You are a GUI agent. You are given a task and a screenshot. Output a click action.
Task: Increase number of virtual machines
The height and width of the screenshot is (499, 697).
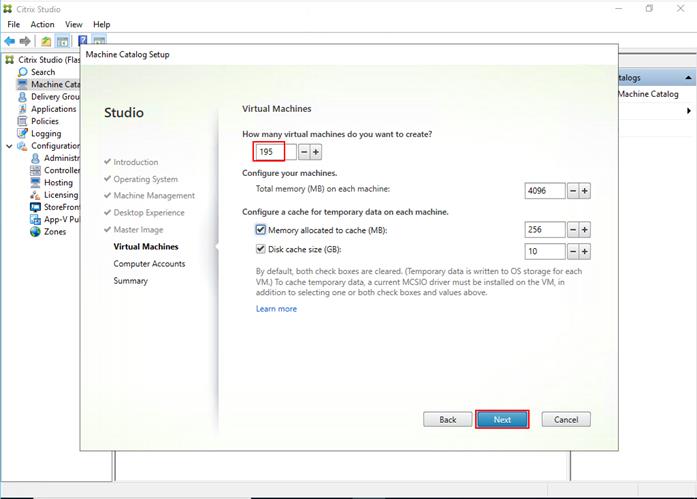tap(316, 152)
